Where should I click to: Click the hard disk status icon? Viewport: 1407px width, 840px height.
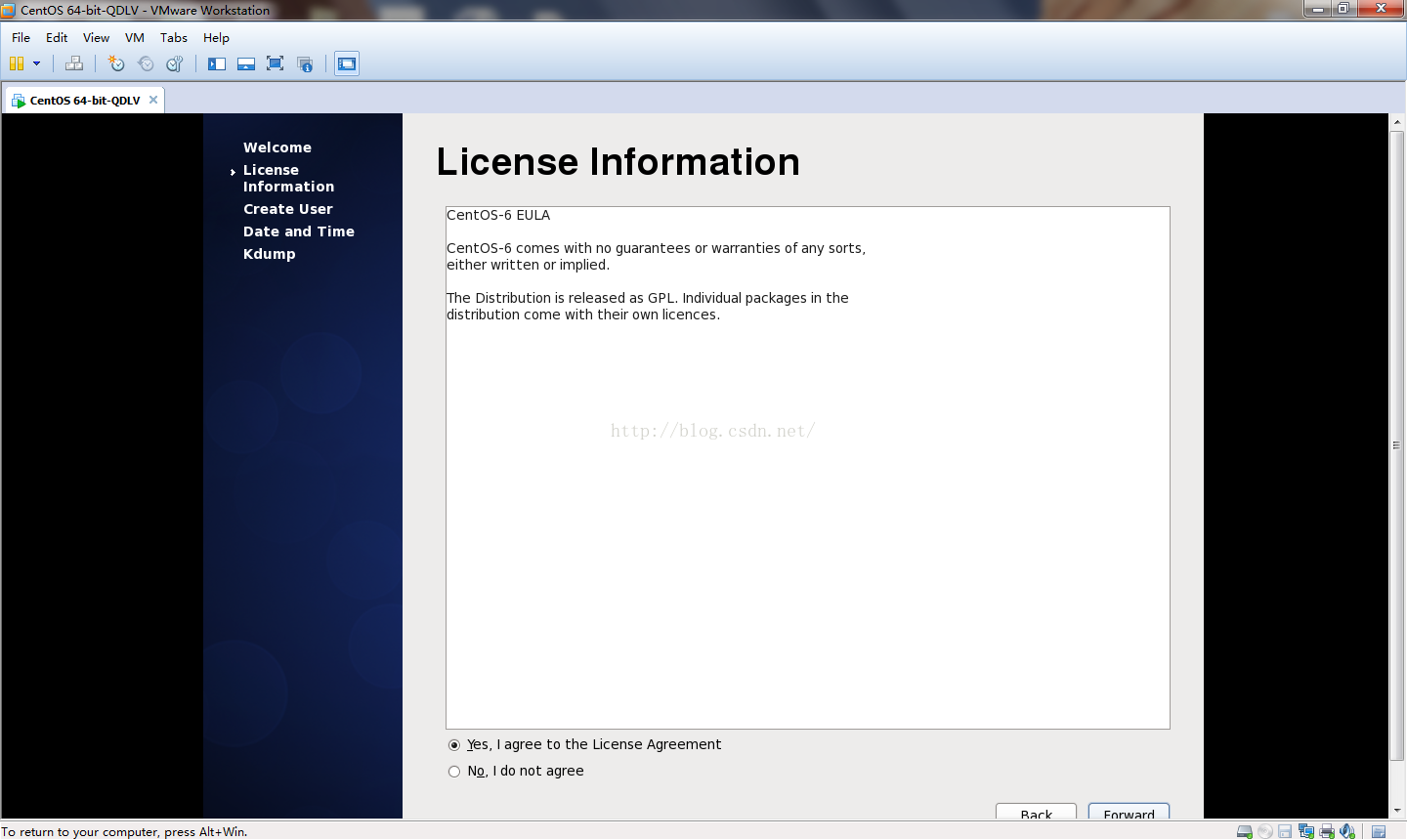tap(1244, 831)
